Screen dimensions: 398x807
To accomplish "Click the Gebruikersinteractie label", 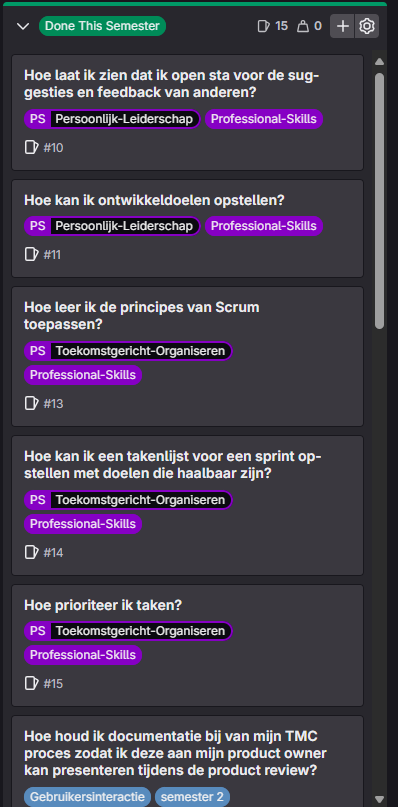I will pyautogui.click(x=88, y=797).
